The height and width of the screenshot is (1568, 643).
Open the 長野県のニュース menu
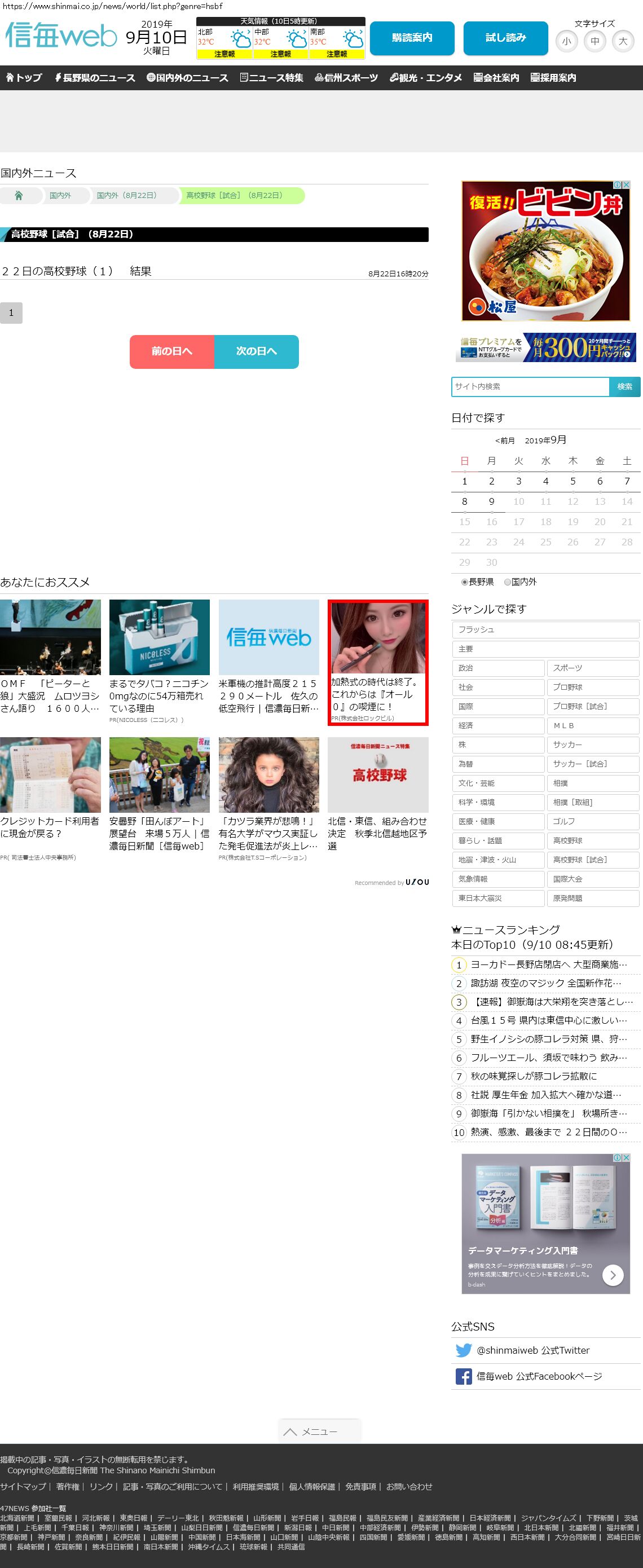[95, 78]
